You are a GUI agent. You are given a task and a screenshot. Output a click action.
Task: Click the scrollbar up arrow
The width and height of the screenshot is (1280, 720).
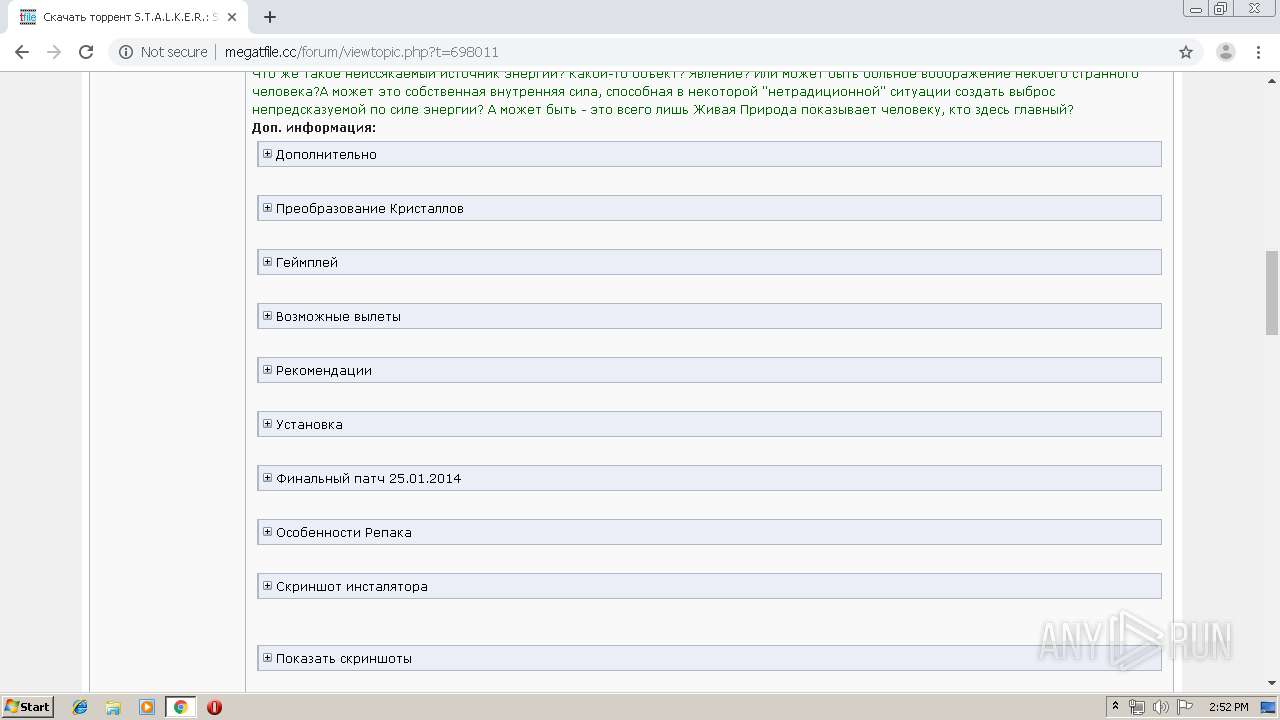(1272, 80)
